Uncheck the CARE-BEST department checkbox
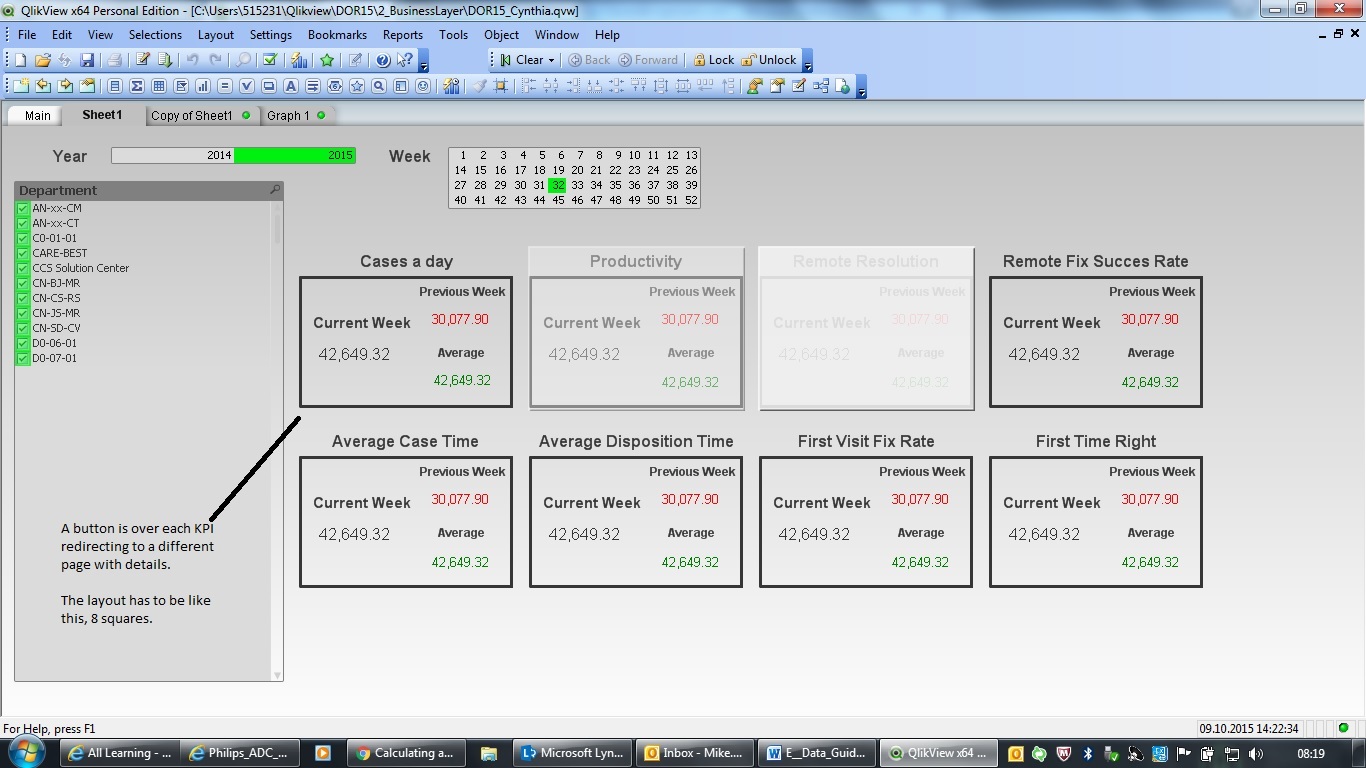 [x=23, y=253]
